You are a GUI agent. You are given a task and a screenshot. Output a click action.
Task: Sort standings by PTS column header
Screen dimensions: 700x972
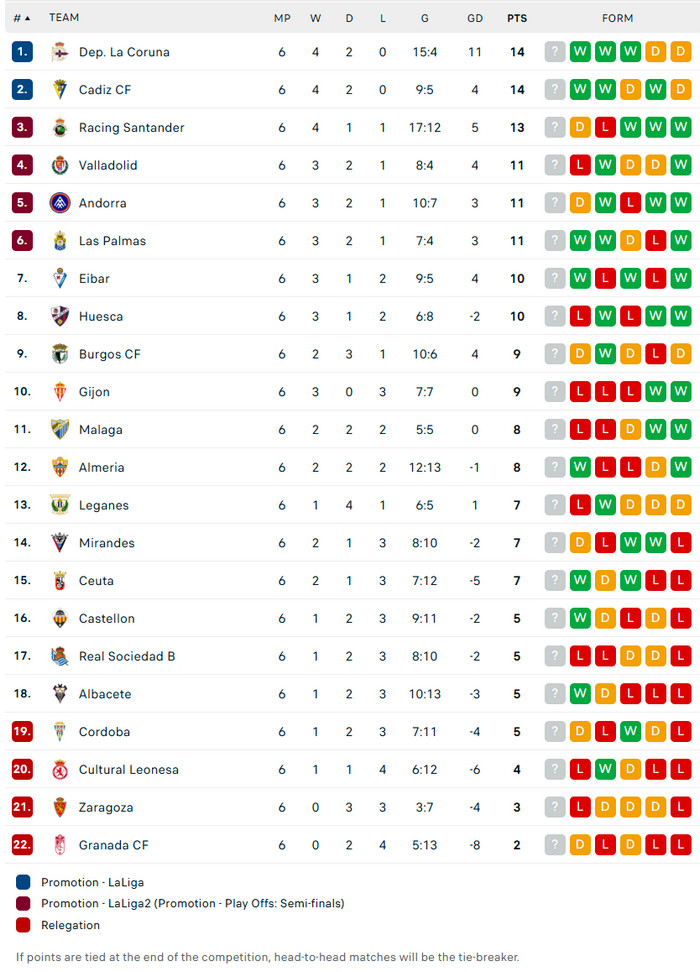click(517, 18)
